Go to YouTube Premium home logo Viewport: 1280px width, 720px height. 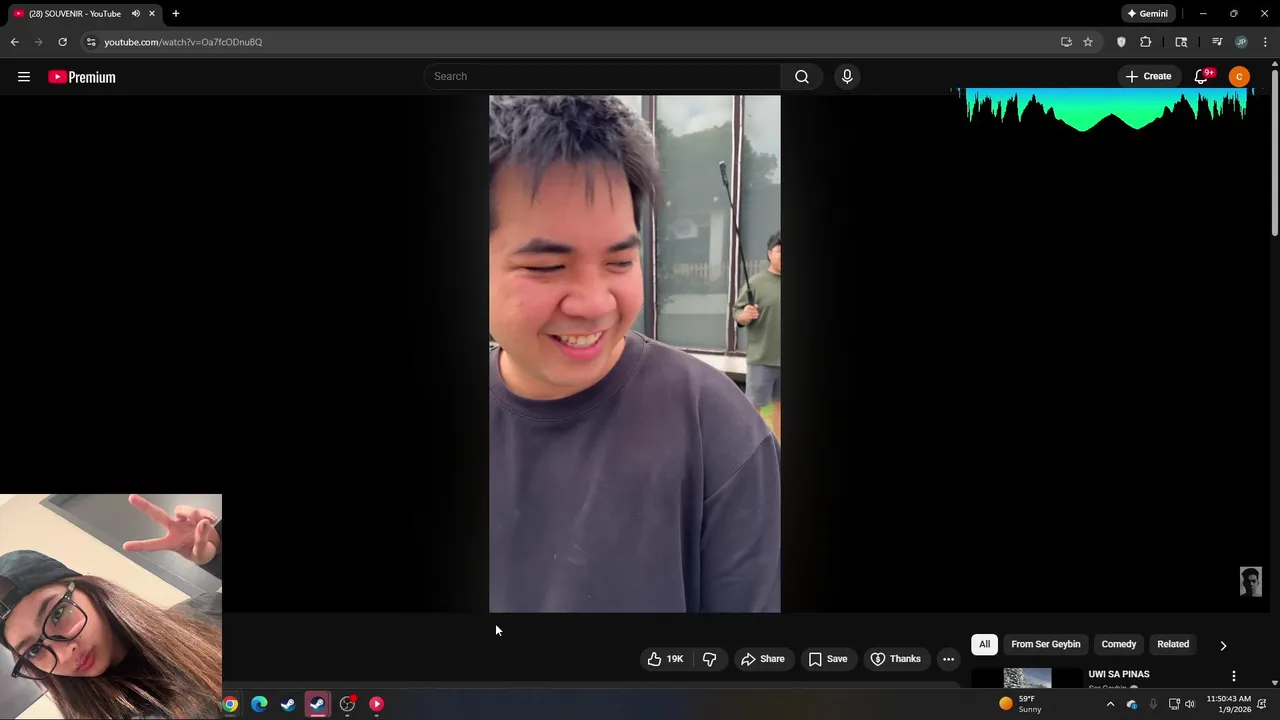pyautogui.click(x=82, y=77)
